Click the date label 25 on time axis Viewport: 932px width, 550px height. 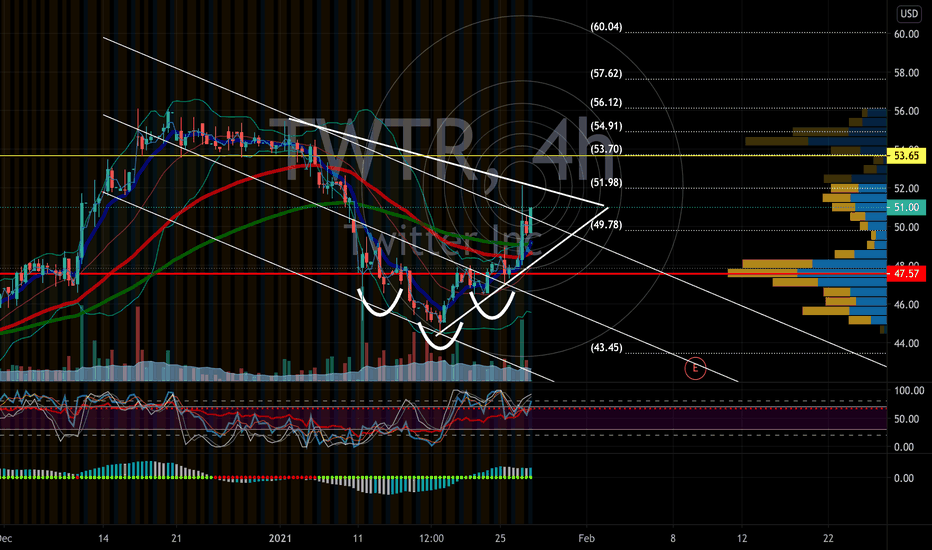(500, 539)
